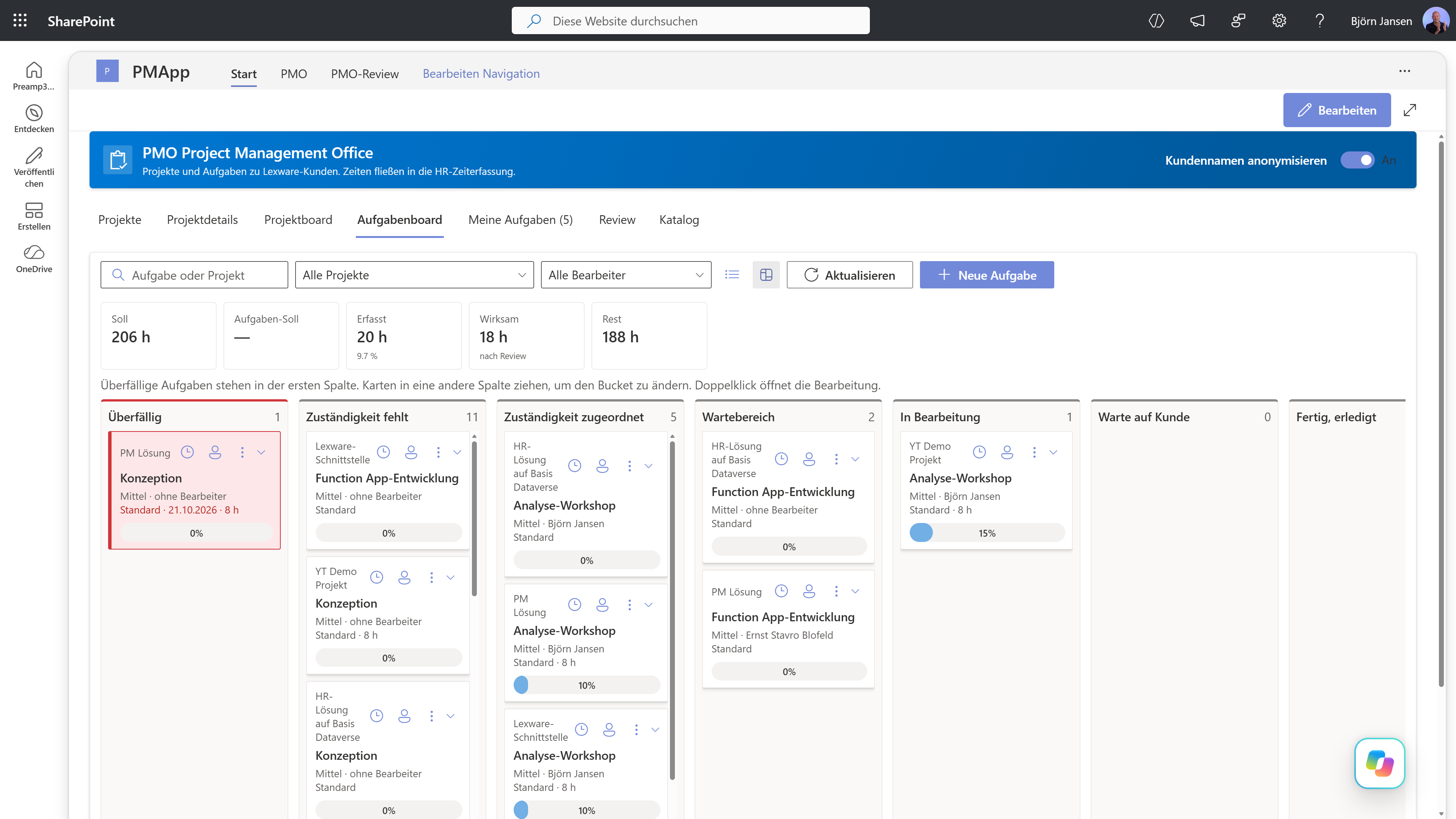Click the Bearbeiten Navigation link
The height and width of the screenshot is (819, 1456).
(x=481, y=74)
